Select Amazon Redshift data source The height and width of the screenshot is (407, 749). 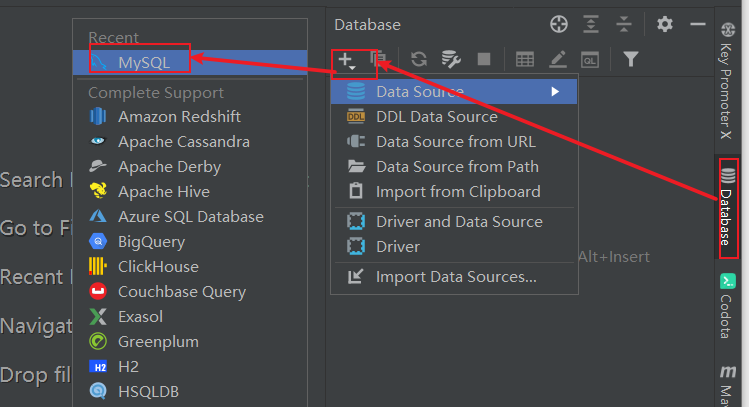tap(190, 117)
